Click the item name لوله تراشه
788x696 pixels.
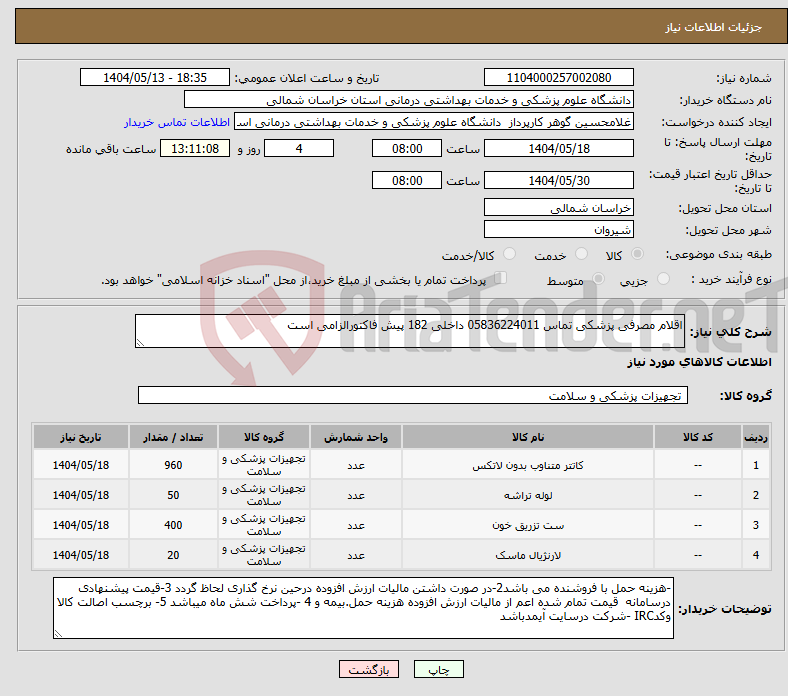click(x=528, y=495)
